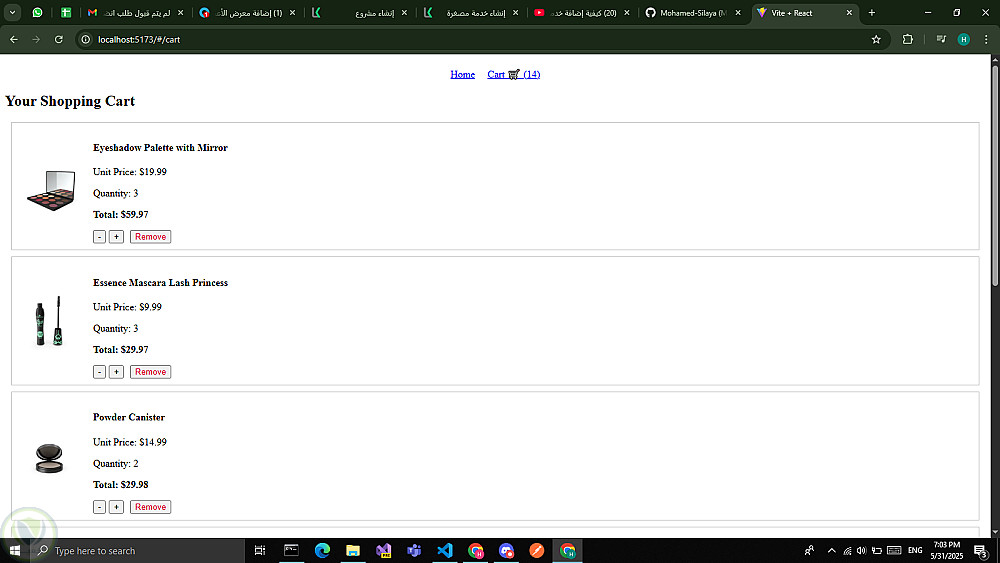
Task: Reload the current page
Action: click(59, 40)
